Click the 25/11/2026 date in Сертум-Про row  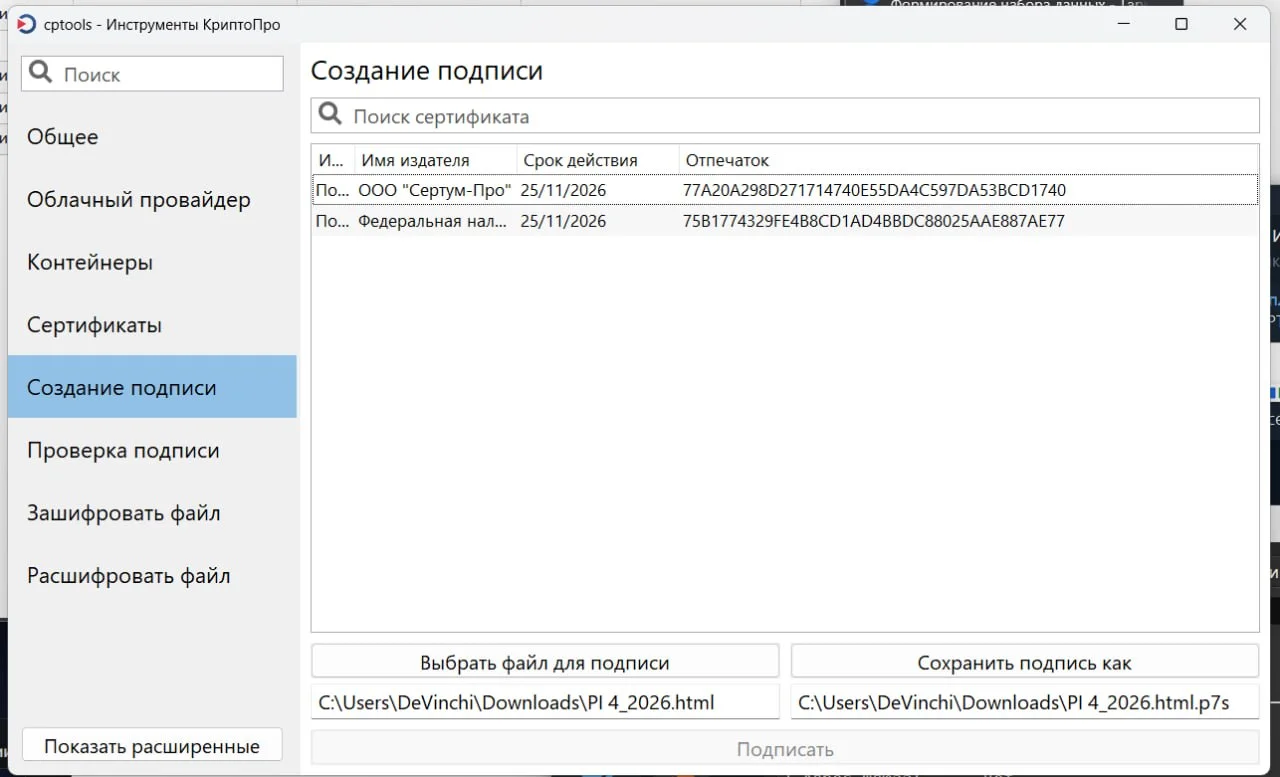click(563, 190)
